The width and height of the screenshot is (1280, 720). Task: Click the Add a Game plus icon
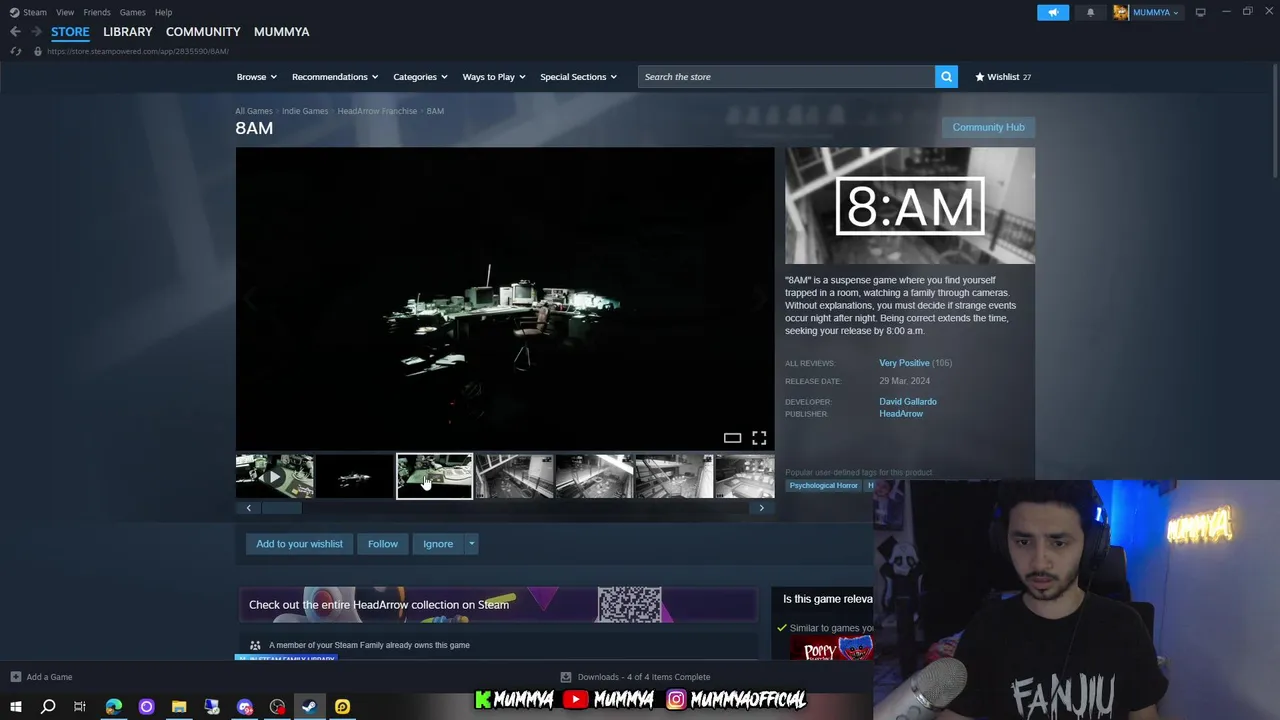click(x=15, y=677)
